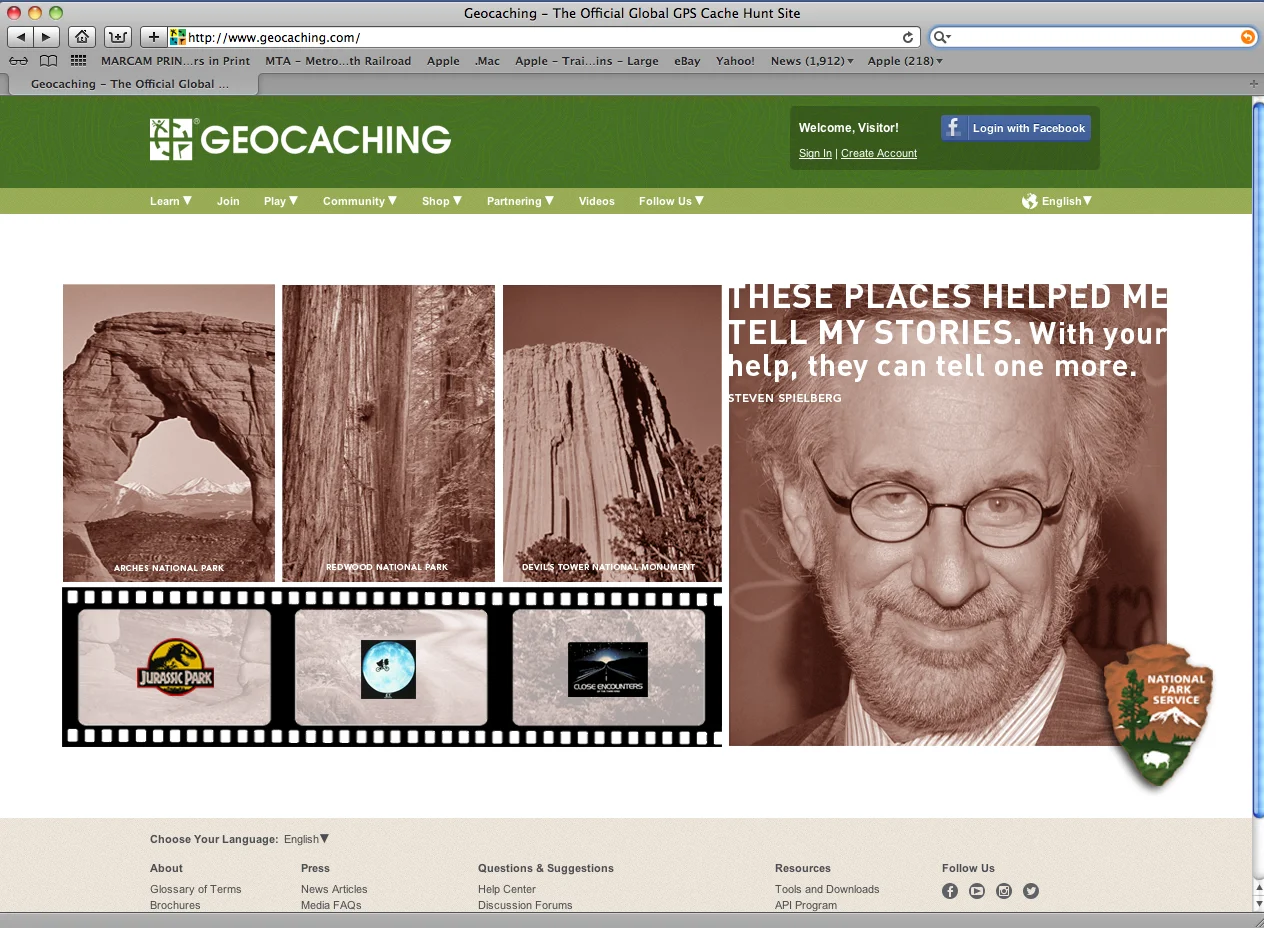Screen dimensions: 1264x928
Task: Open Help Center footer link
Action: tap(507, 889)
